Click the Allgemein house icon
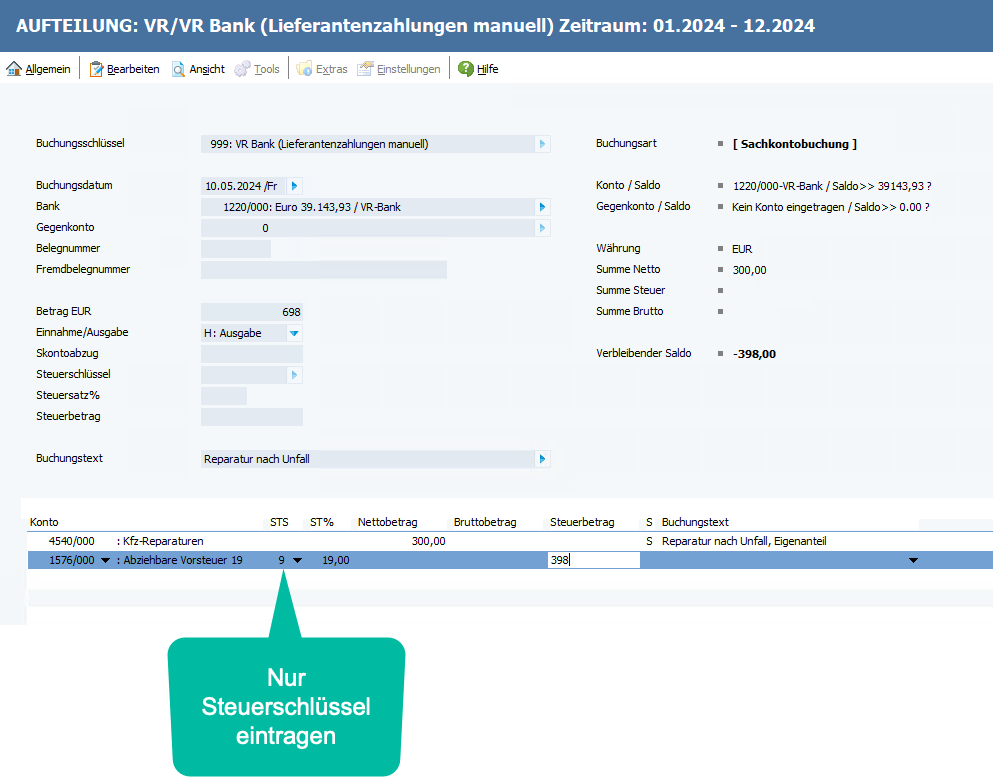This screenshot has height=777, width=993. [x=14, y=69]
